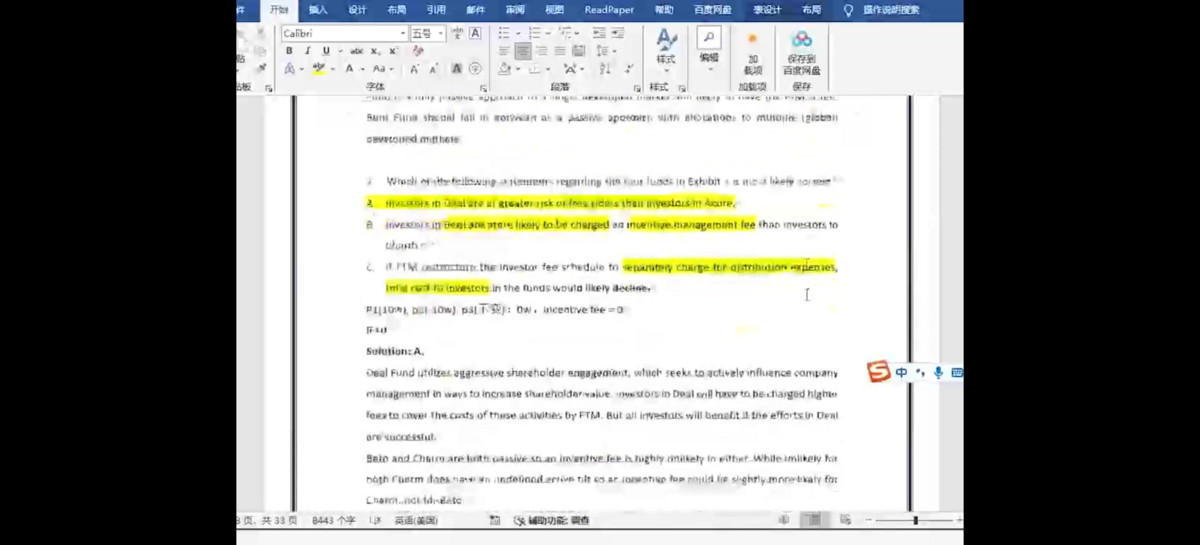Align paragraph left
The width and height of the screenshot is (1200, 545).
tap(504, 51)
